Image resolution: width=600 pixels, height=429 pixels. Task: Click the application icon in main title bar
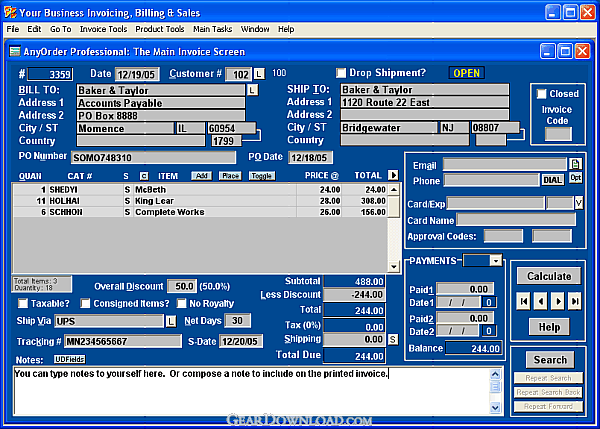(x=10, y=13)
